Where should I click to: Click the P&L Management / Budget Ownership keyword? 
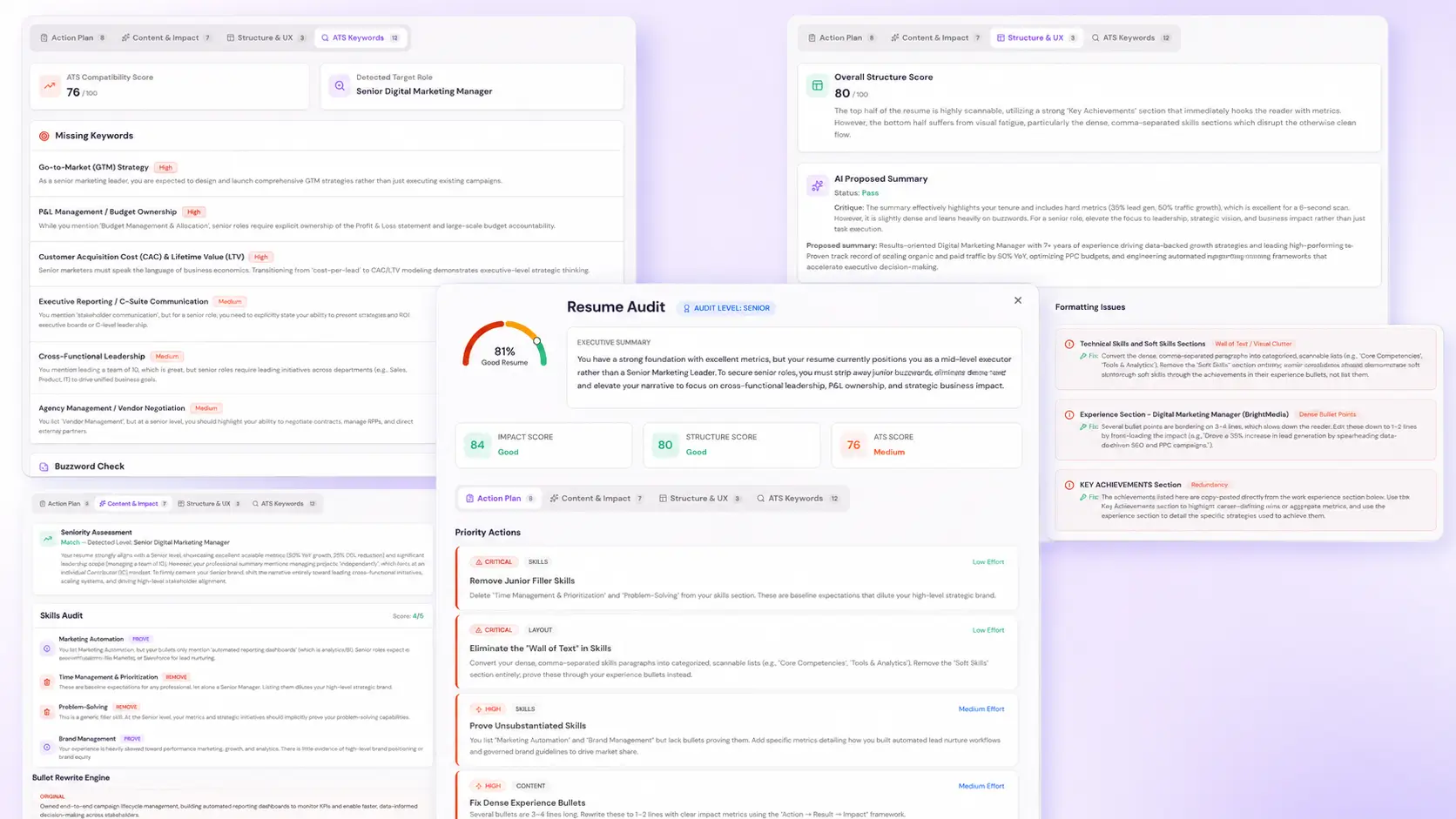point(327,218)
